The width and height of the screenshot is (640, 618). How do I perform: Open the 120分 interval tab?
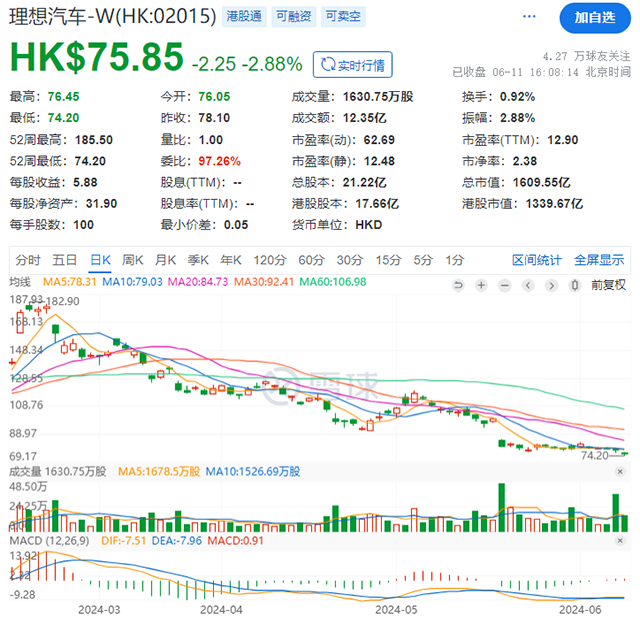point(270,260)
